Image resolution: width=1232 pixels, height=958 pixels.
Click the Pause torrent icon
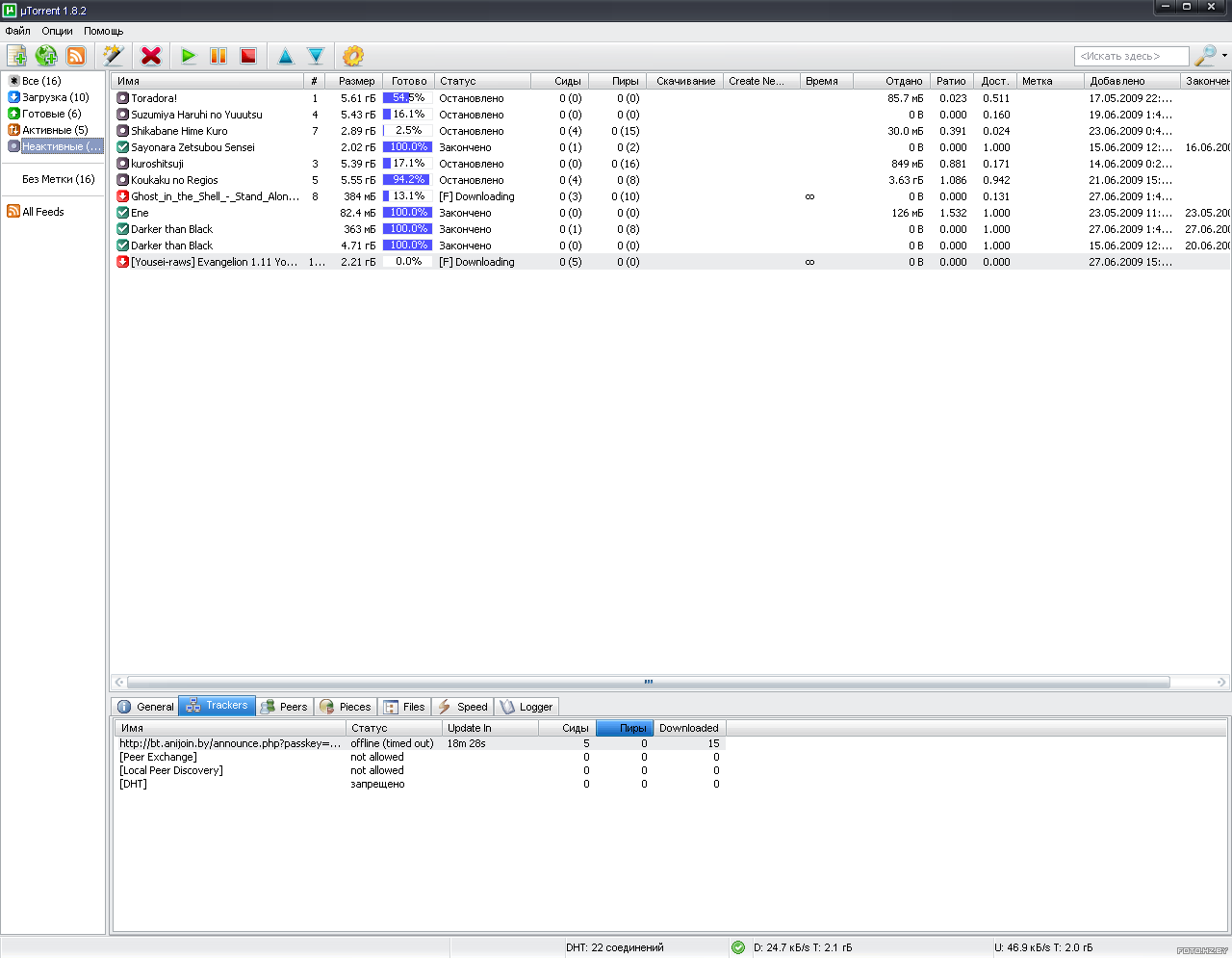(218, 56)
